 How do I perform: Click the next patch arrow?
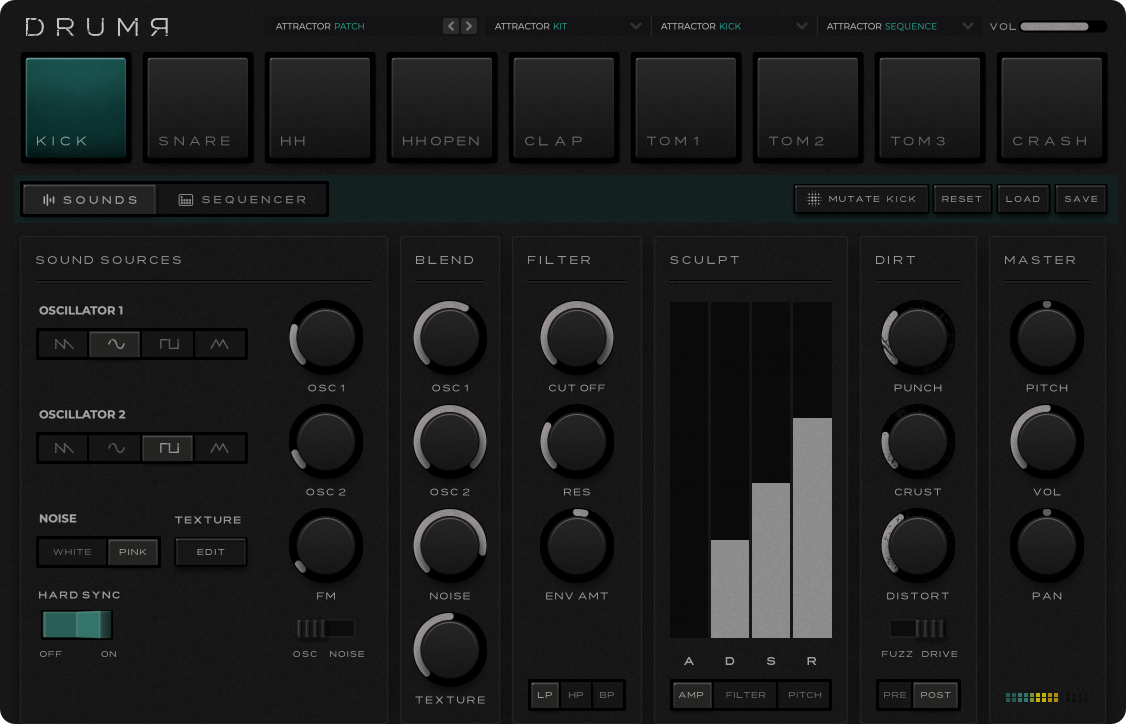(x=469, y=27)
